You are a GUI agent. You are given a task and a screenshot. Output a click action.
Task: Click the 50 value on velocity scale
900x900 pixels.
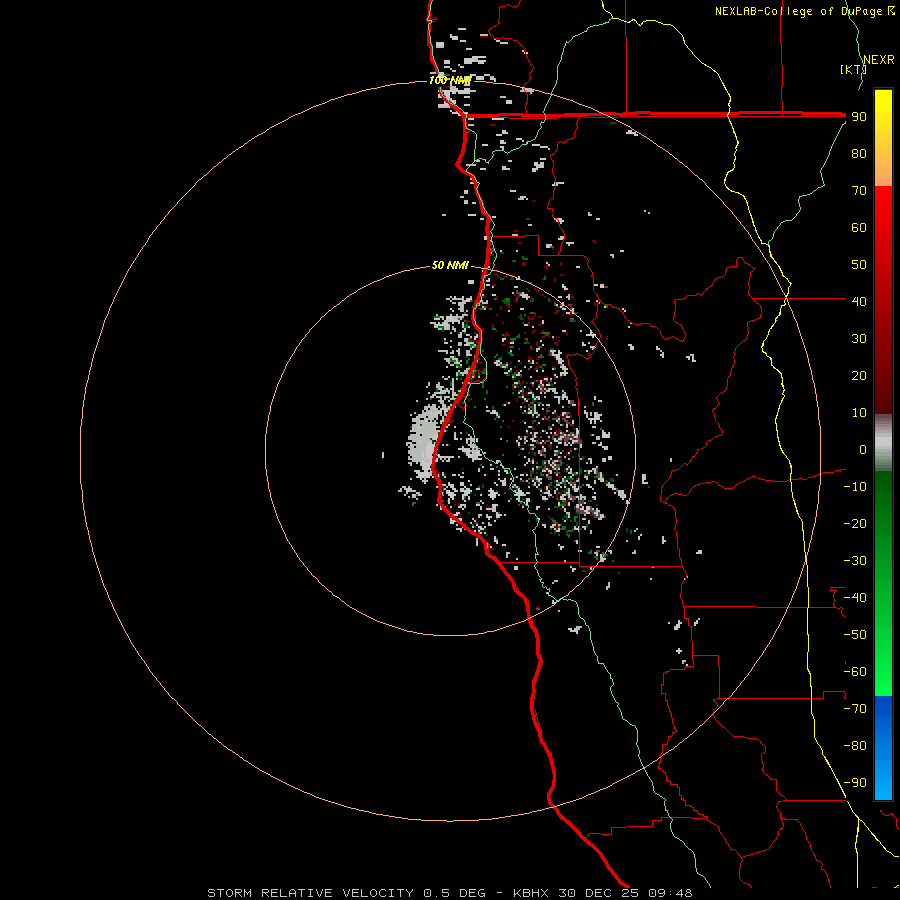point(859,265)
